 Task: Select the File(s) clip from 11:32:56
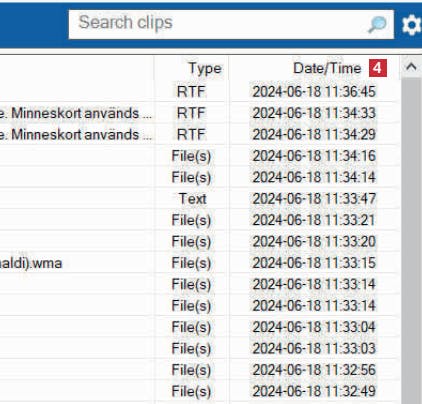click(x=199, y=370)
